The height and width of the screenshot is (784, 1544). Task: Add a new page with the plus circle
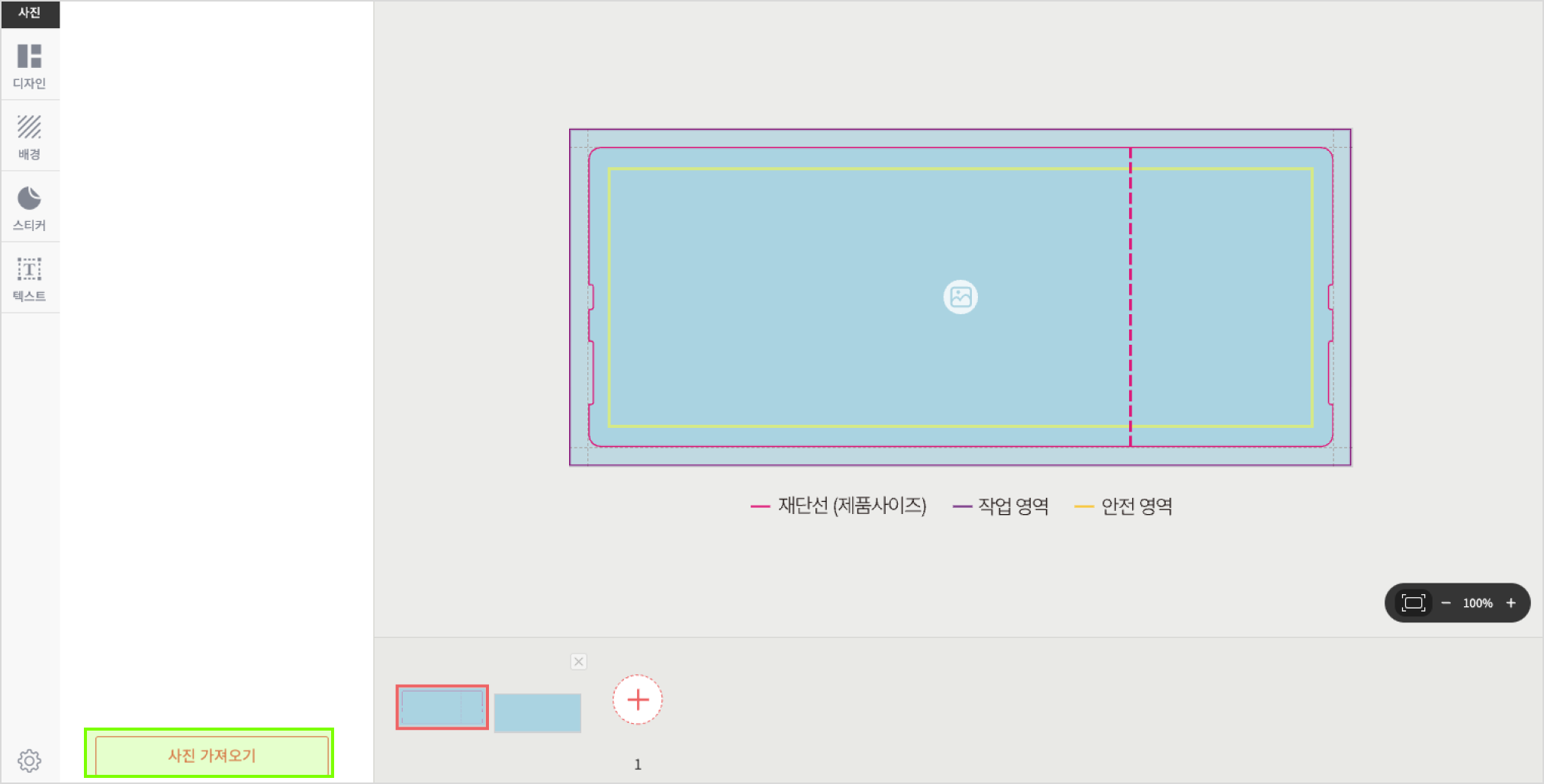[638, 699]
